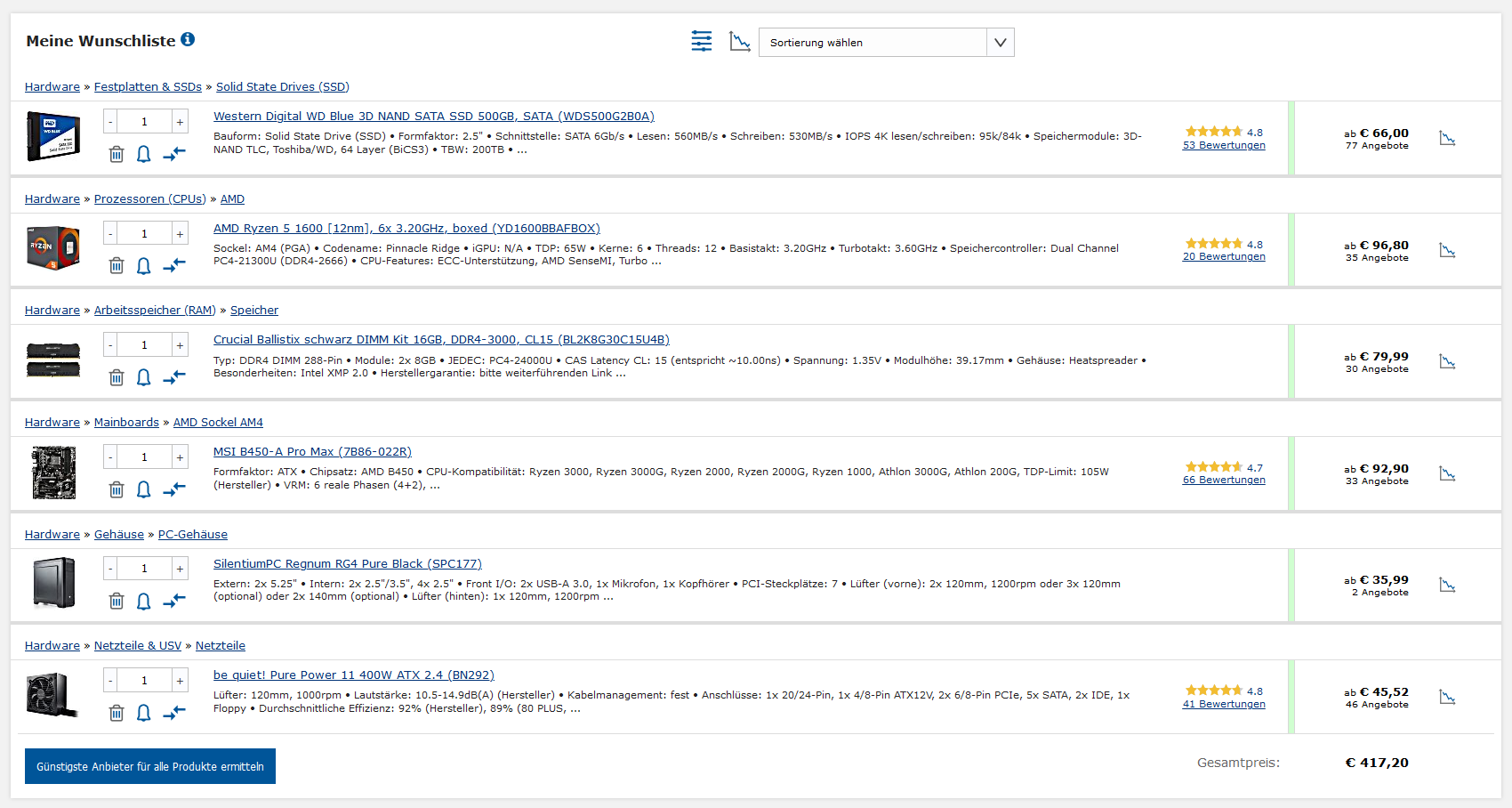Click quantity field for AMD Ryzen 5 1600
The width and height of the screenshot is (1512, 808).
click(x=145, y=234)
